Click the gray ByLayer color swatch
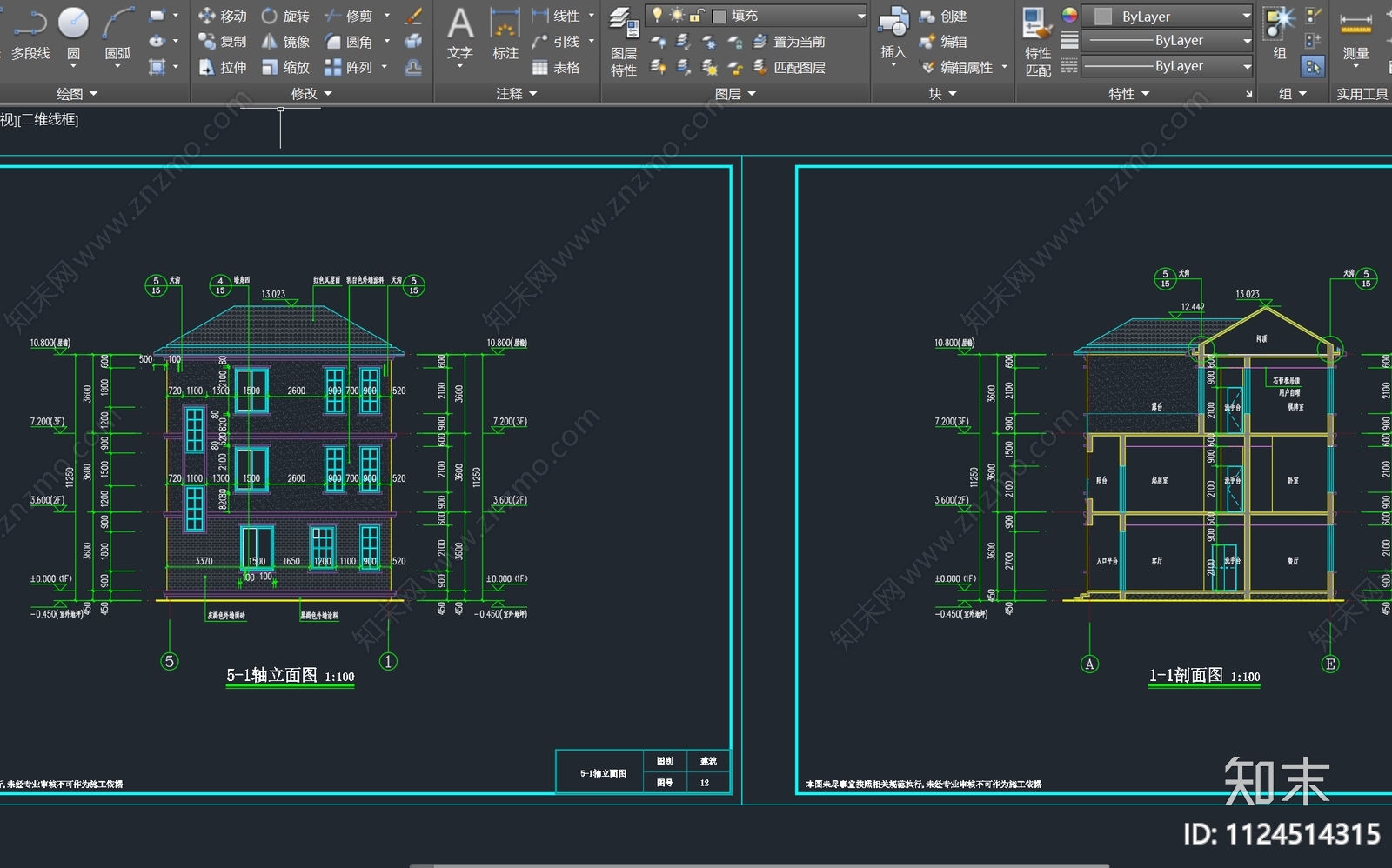Screen dimensions: 1392x868 pyautogui.click(x=1103, y=16)
